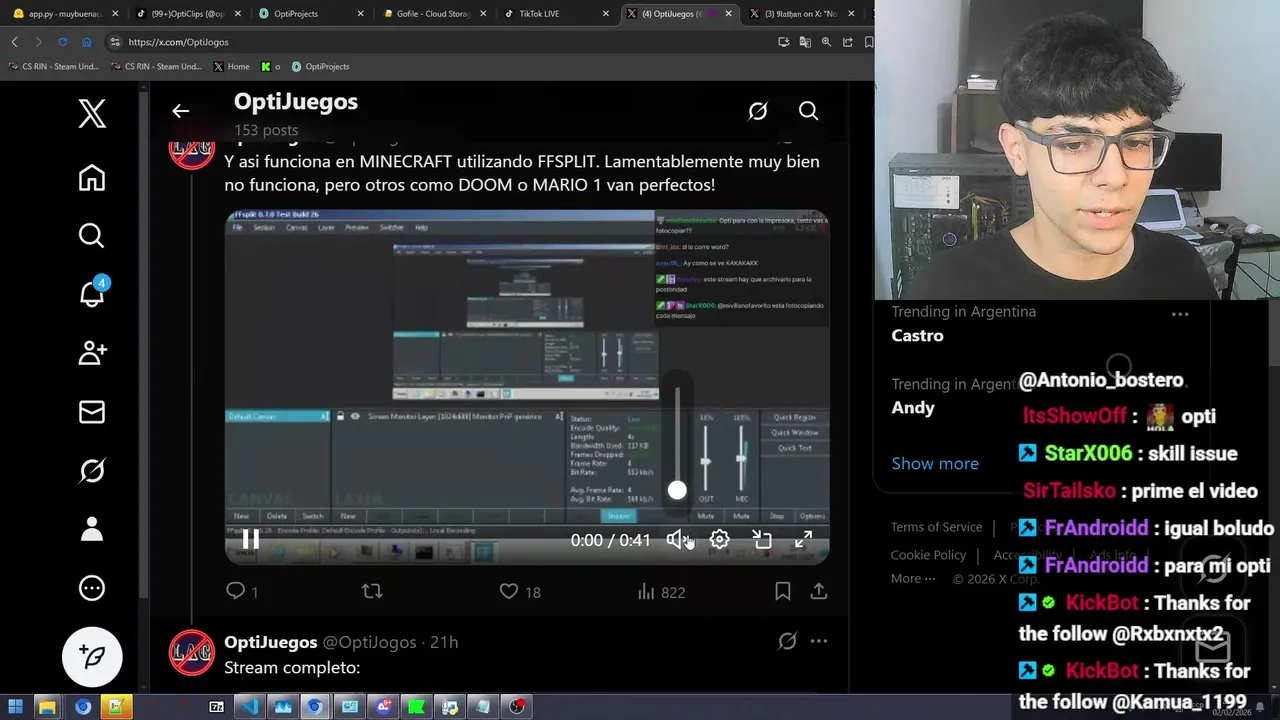Go to the Home sidebar icon
This screenshot has width=1280, height=720.
click(x=92, y=178)
